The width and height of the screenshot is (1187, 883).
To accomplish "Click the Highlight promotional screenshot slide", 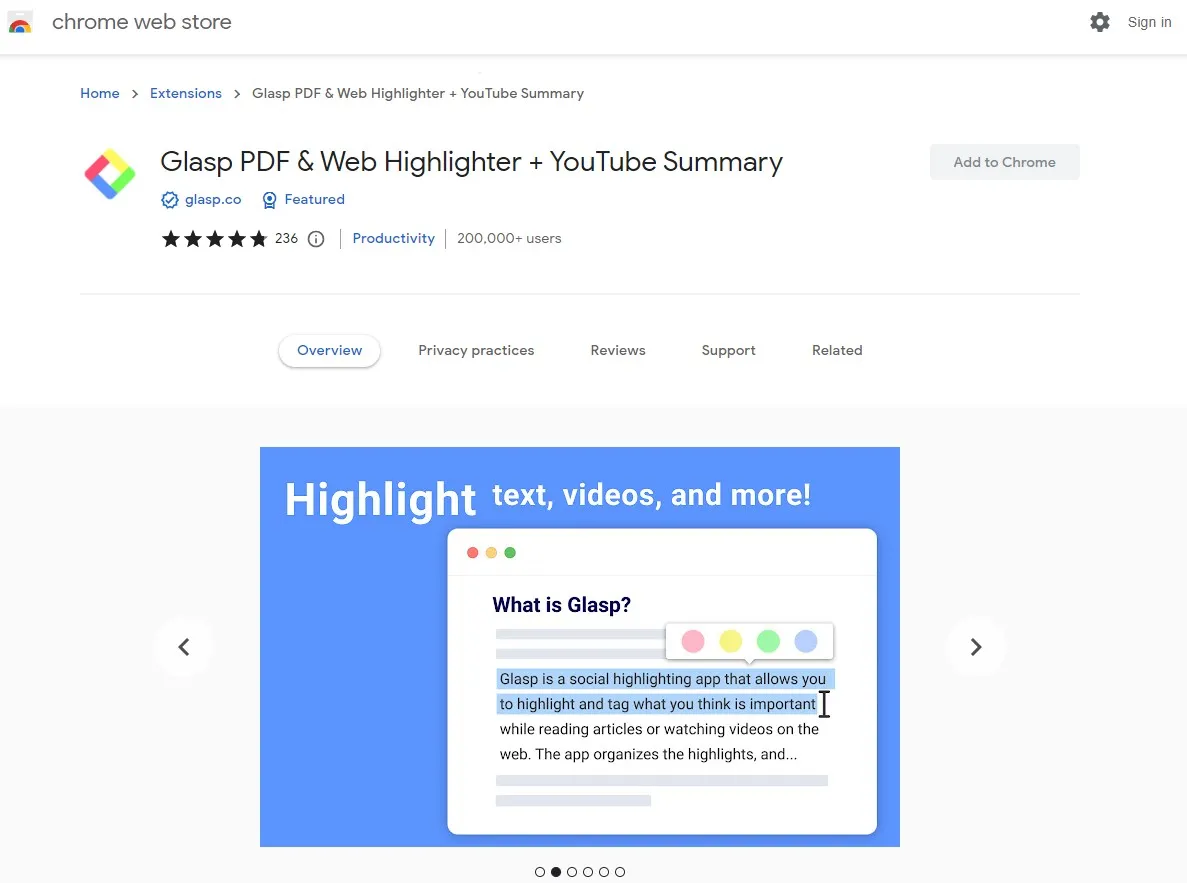I will tap(580, 647).
